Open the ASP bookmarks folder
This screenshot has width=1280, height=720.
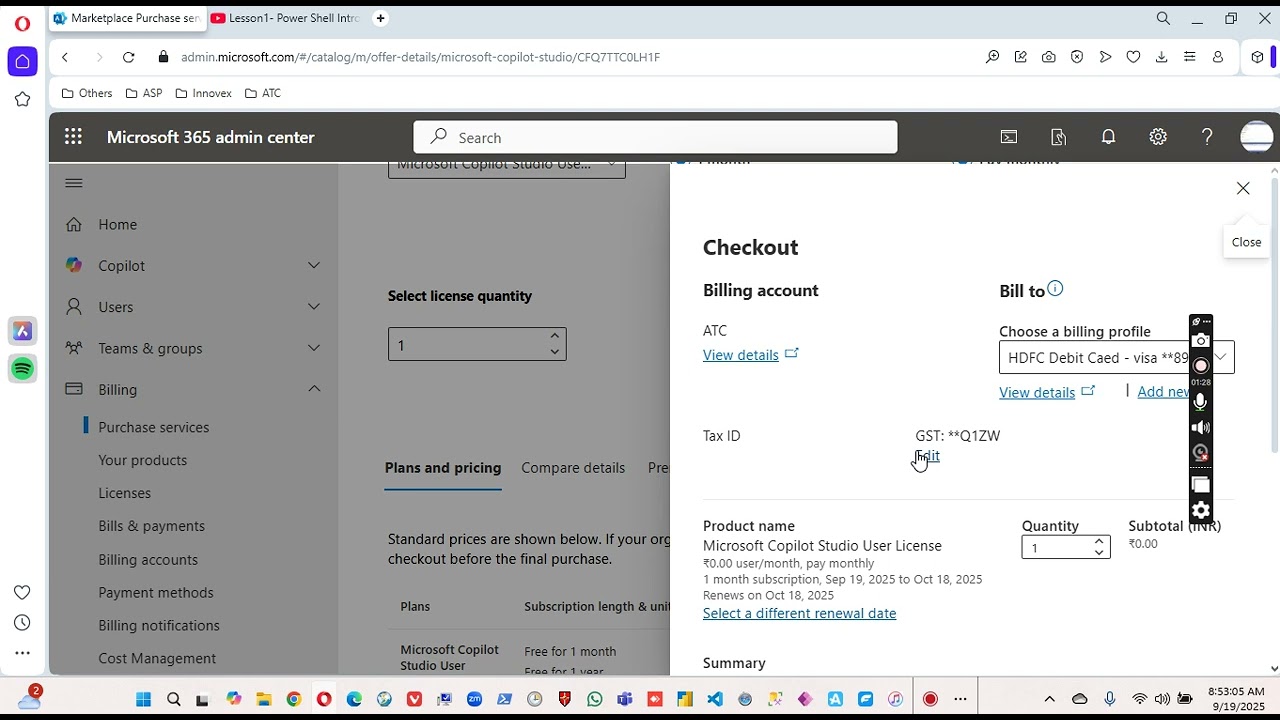coord(143,93)
